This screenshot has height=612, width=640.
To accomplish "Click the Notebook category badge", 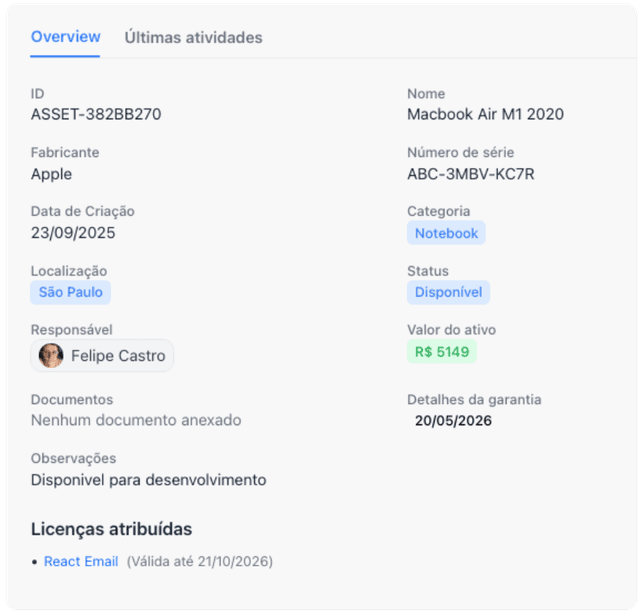I will pyautogui.click(x=446, y=233).
